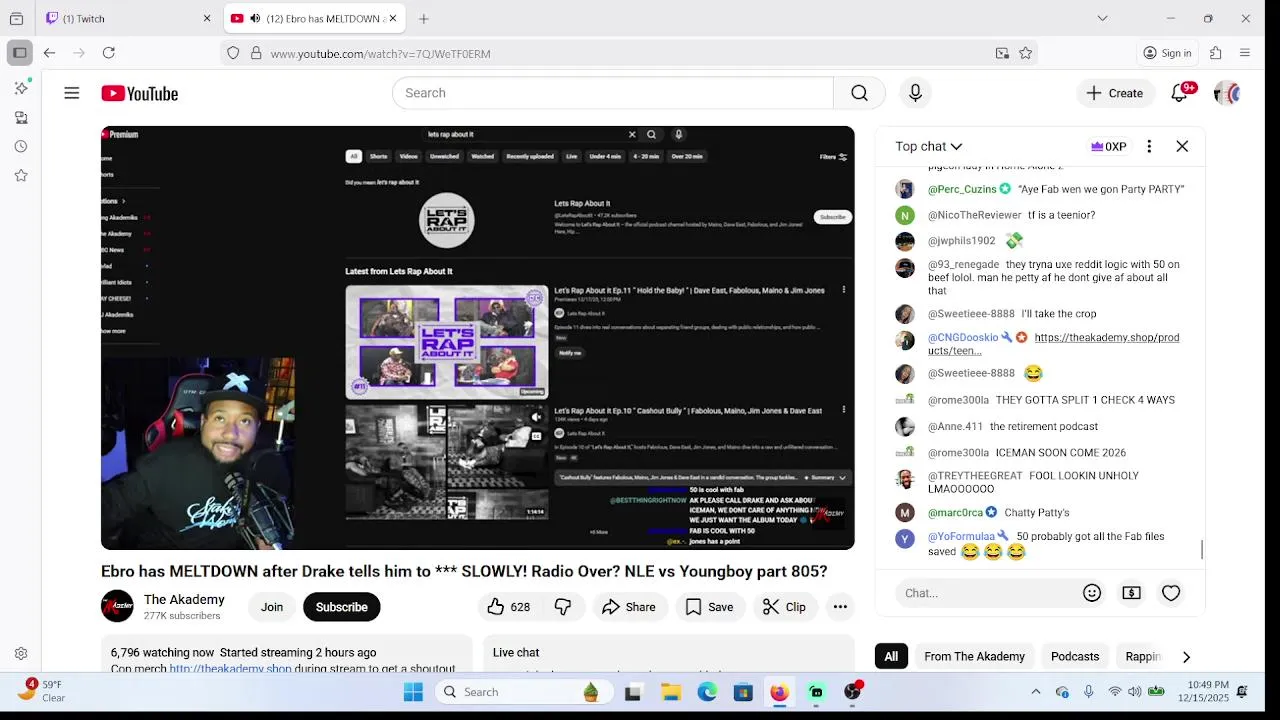Go back to previous page
Viewport: 1280px width, 720px height.
tap(49, 53)
